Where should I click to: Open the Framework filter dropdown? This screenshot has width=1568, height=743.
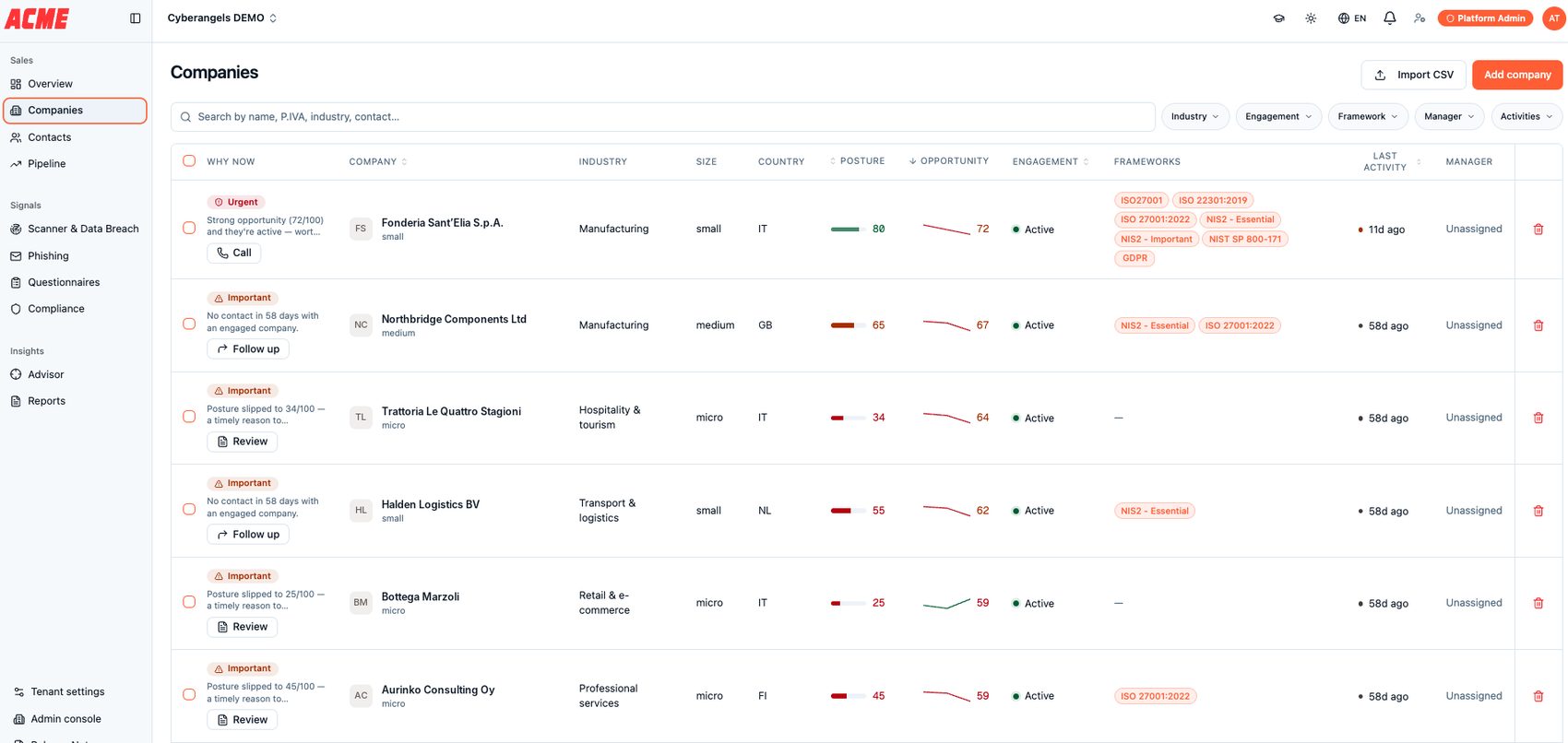pos(1368,117)
